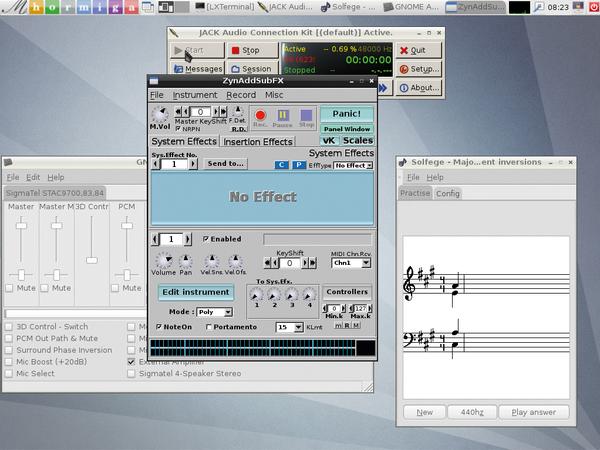The image size is (600, 450).
Task: Click the part Volume knob
Action: [164, 261]
